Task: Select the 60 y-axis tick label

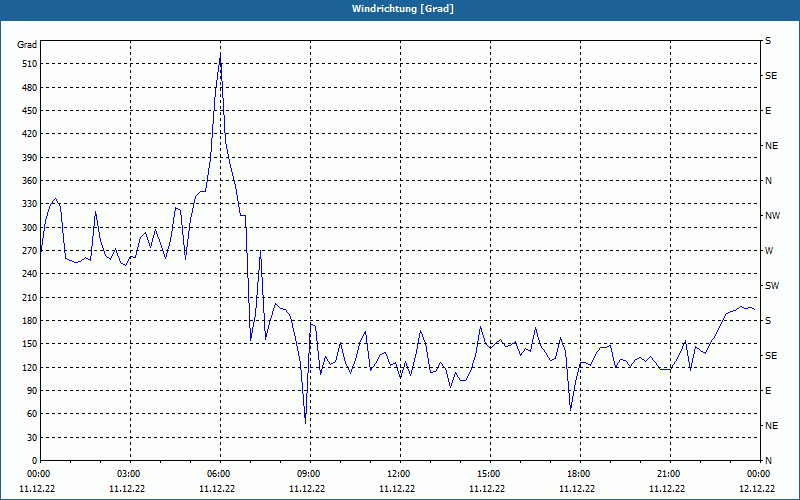Action: [x=32, y=413]
